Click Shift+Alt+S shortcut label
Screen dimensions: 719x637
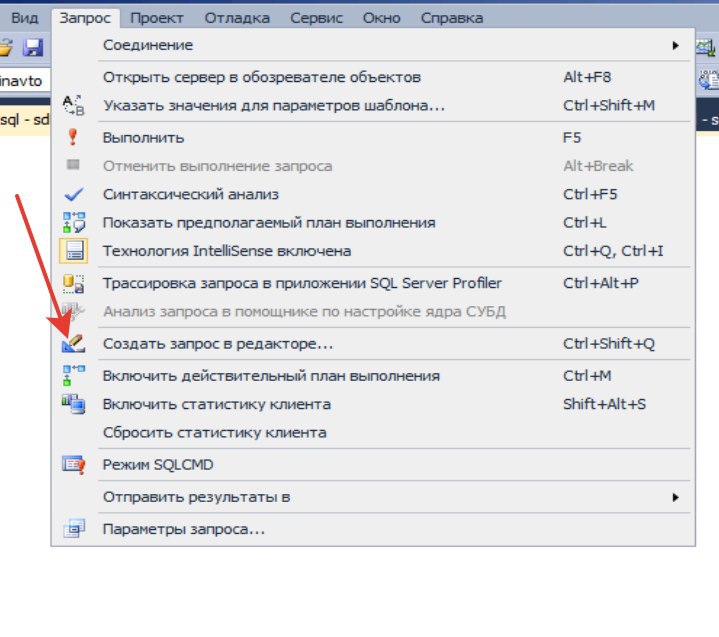coord(604,404)
